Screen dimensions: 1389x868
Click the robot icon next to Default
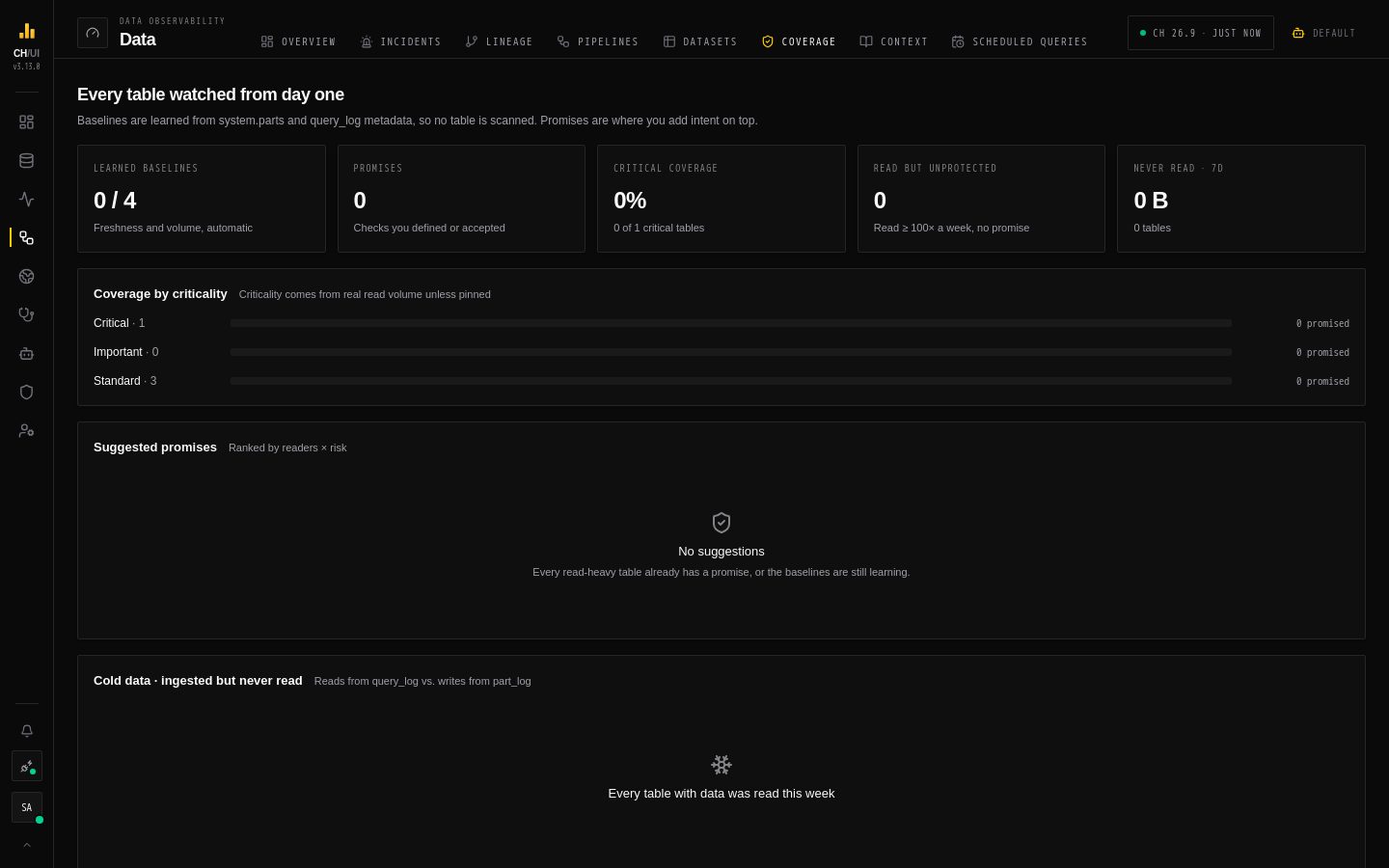[x=1298, y=33]
